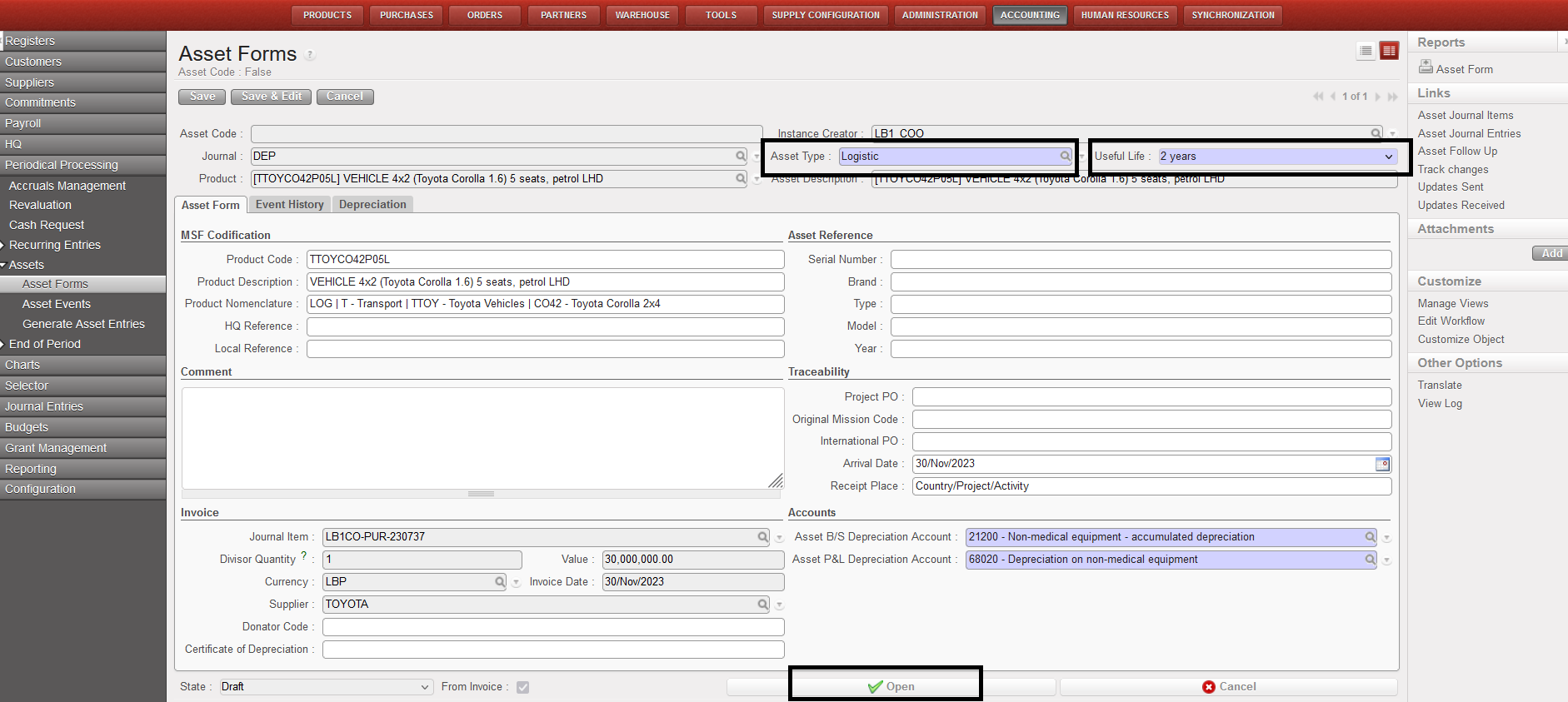The image size is (1568, 702).
Task: Search the Supplier field magnifier icon
Action: click(762, 604)
